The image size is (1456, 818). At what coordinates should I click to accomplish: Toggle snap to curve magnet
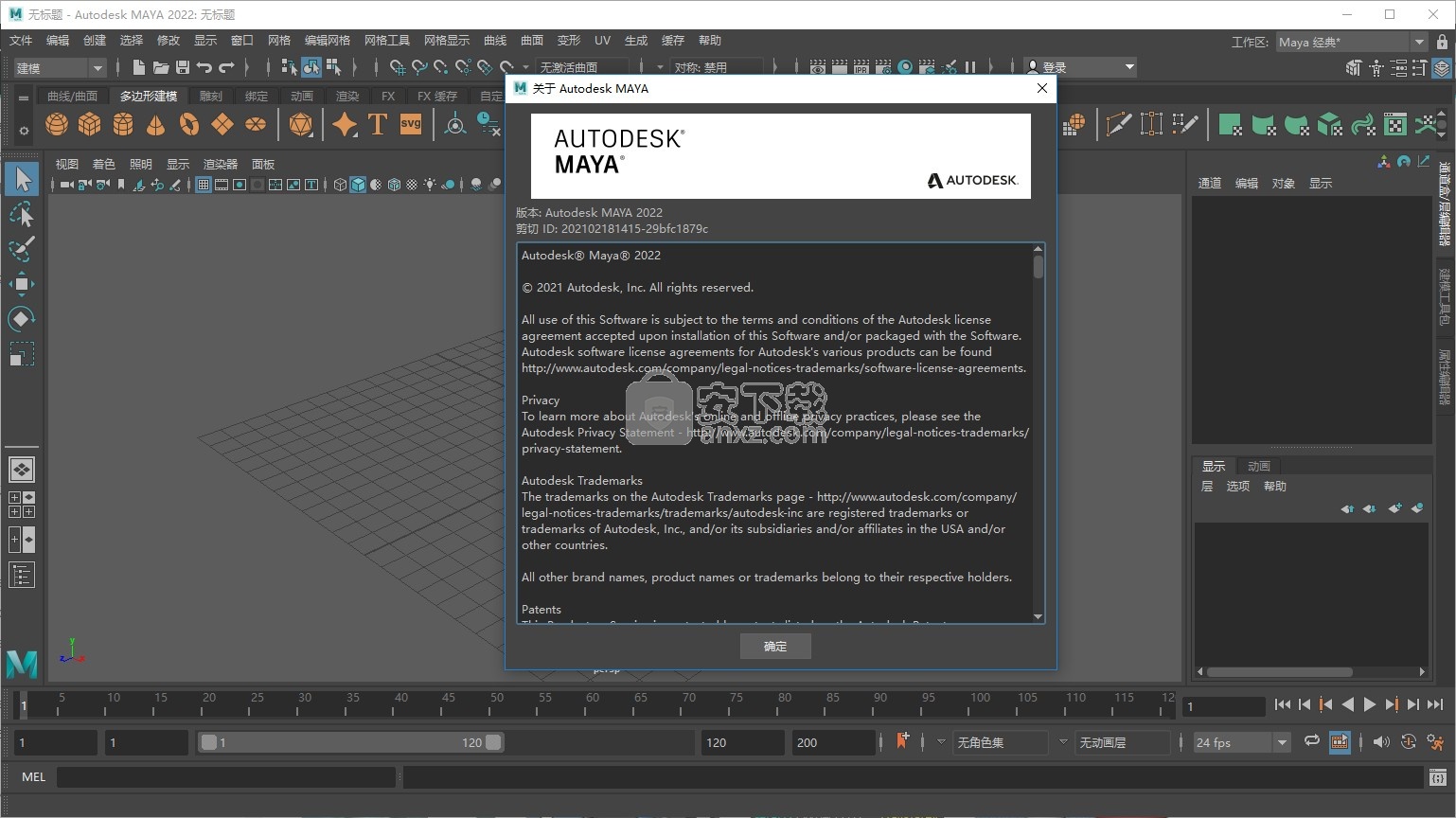pyautogui.click(x=419, y=67)
